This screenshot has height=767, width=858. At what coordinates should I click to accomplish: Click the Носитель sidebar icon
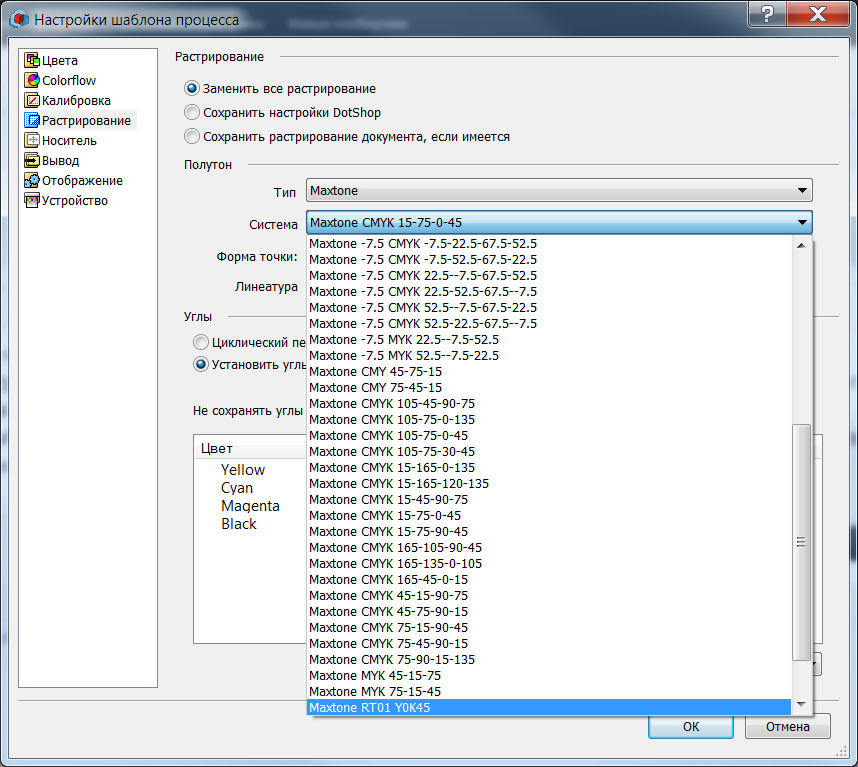[x=32, y=140]
